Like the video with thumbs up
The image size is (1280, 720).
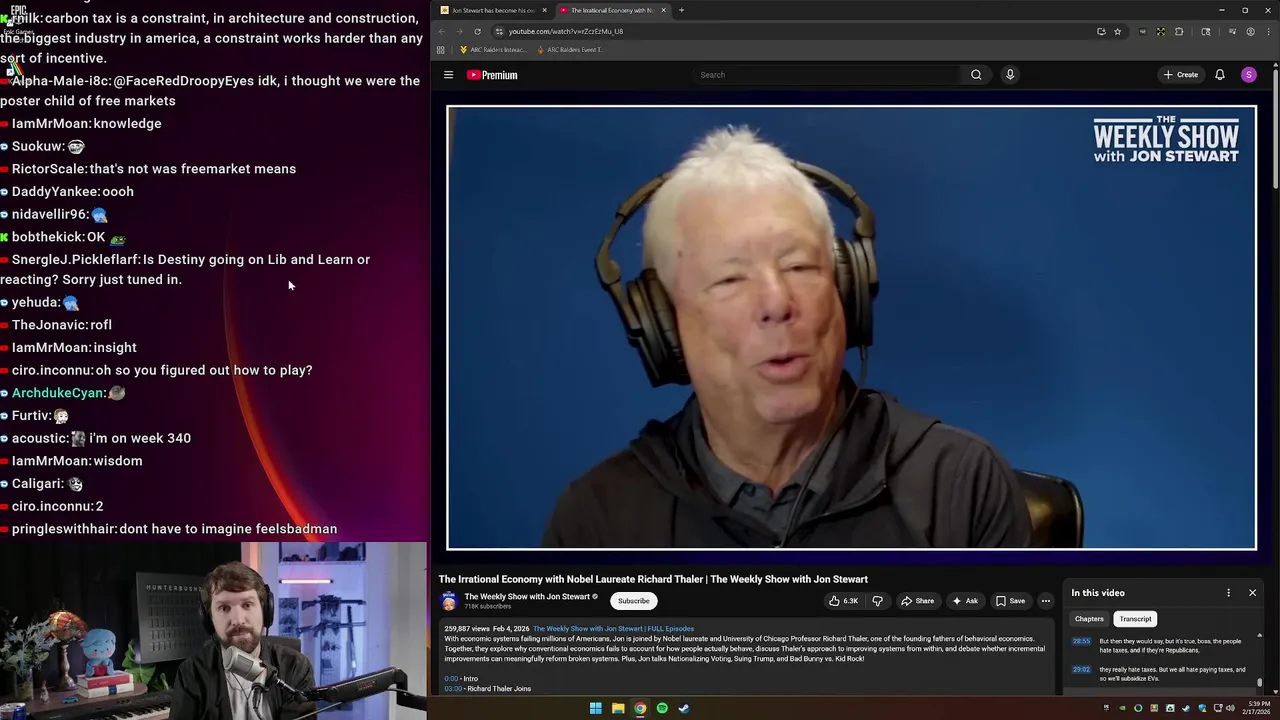tap(844, 601)
